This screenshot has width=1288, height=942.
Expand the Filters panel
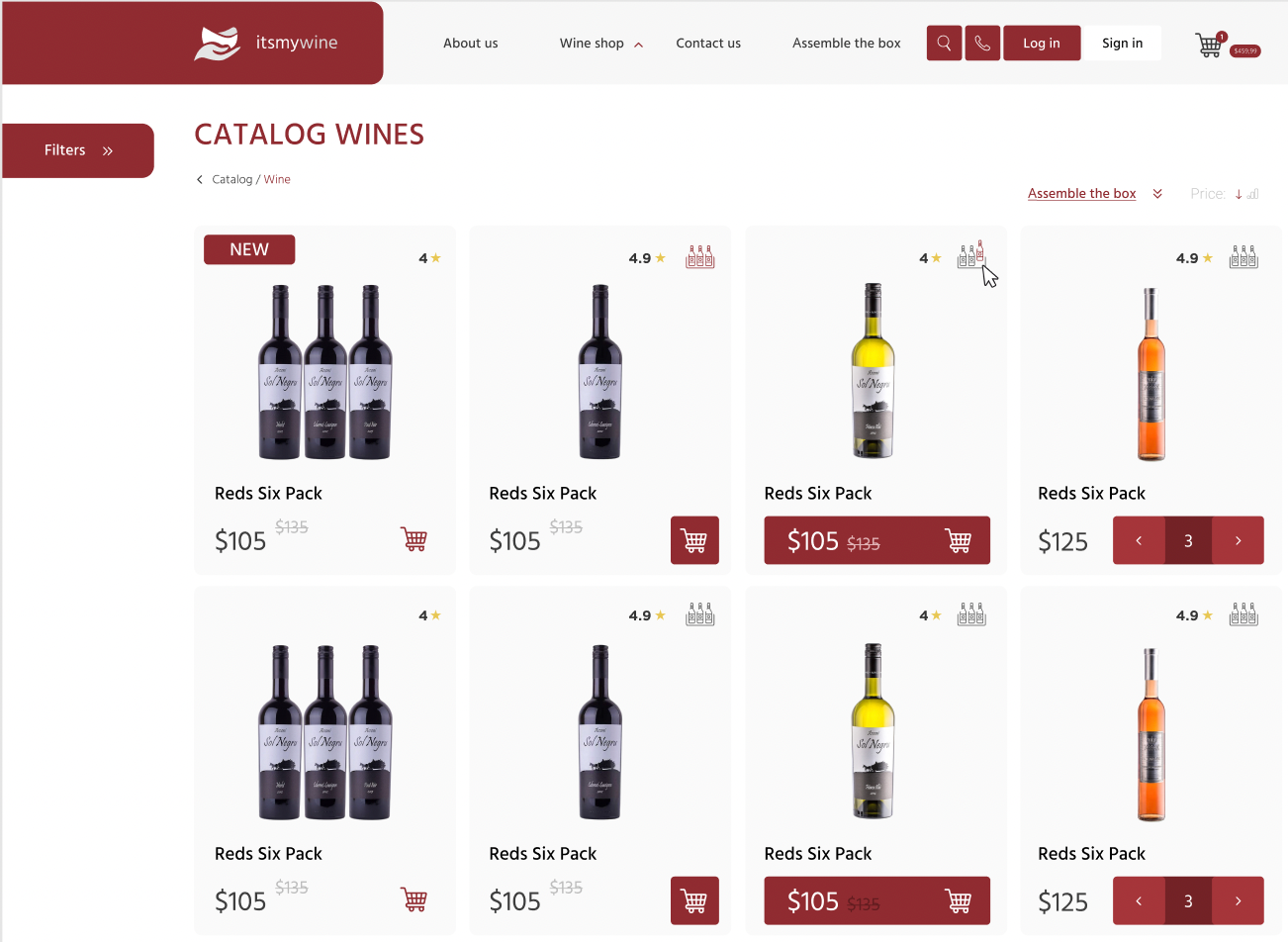tap(78, 150)
